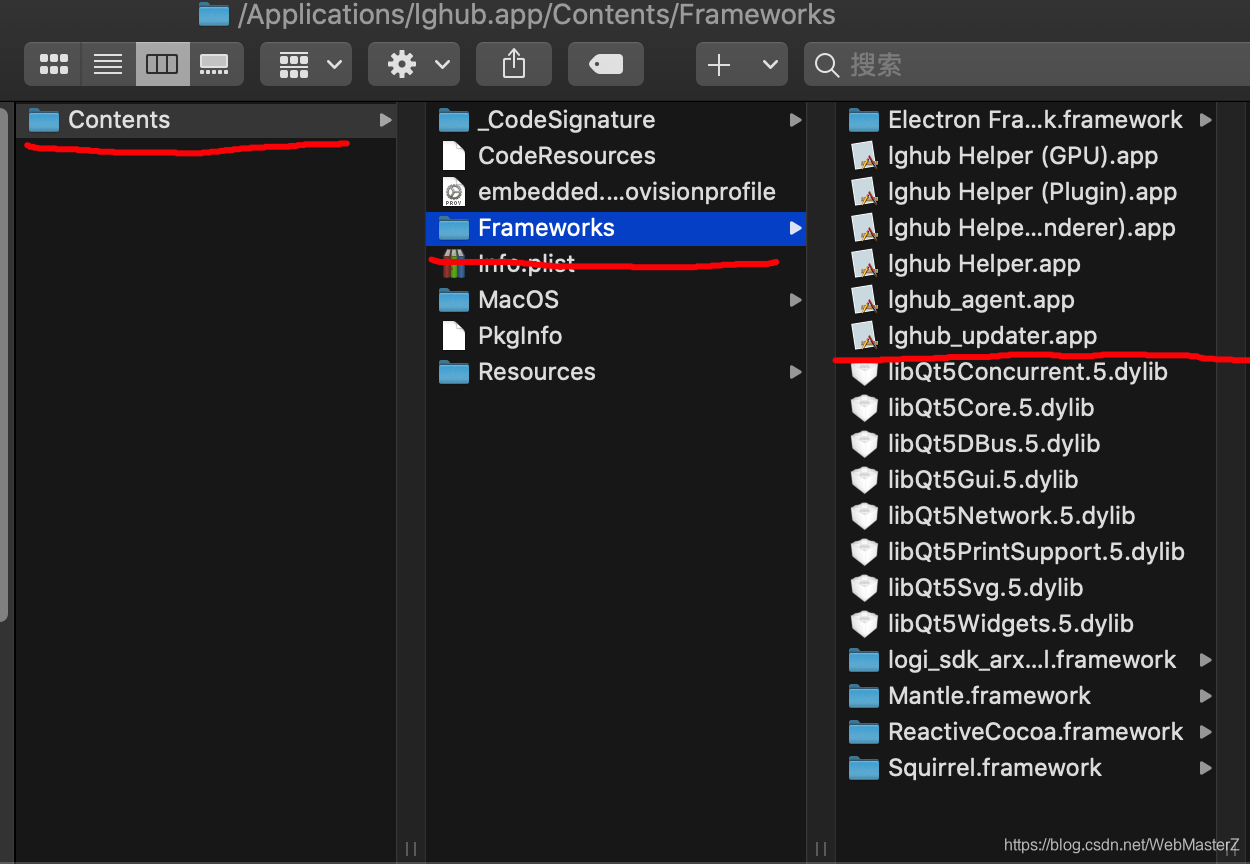
Task: Expand arrow of Contents folder
Action: tap(386, 120)
